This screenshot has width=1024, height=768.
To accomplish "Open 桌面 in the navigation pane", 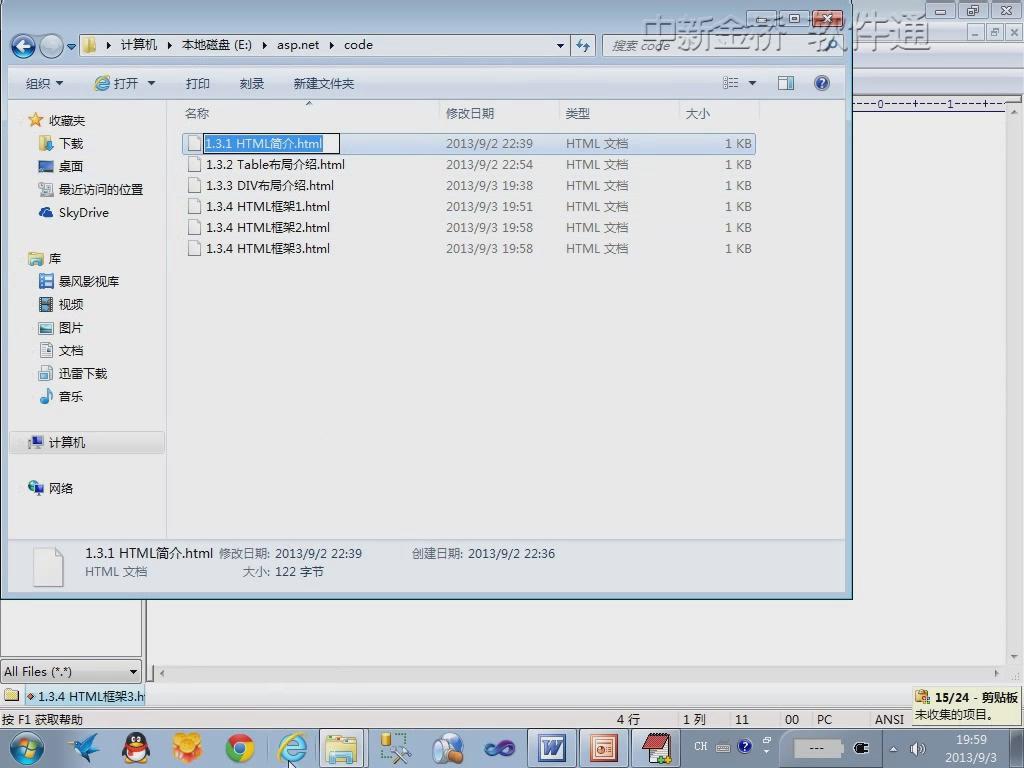I will tap(71, 167).
